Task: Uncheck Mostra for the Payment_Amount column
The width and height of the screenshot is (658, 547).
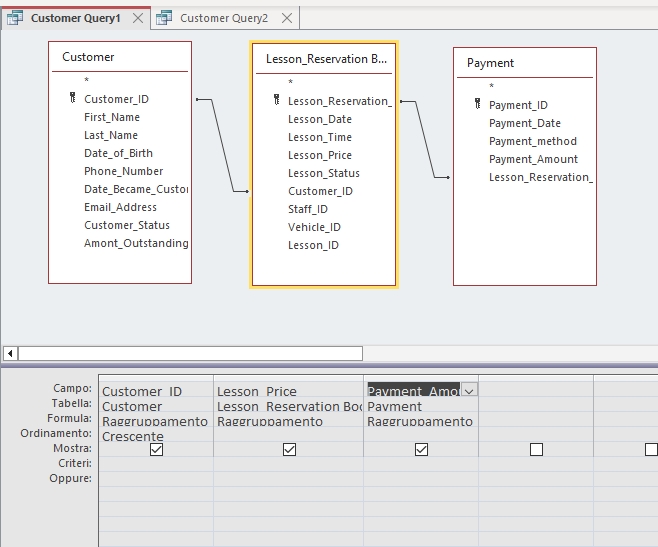Action: [421, 450]
